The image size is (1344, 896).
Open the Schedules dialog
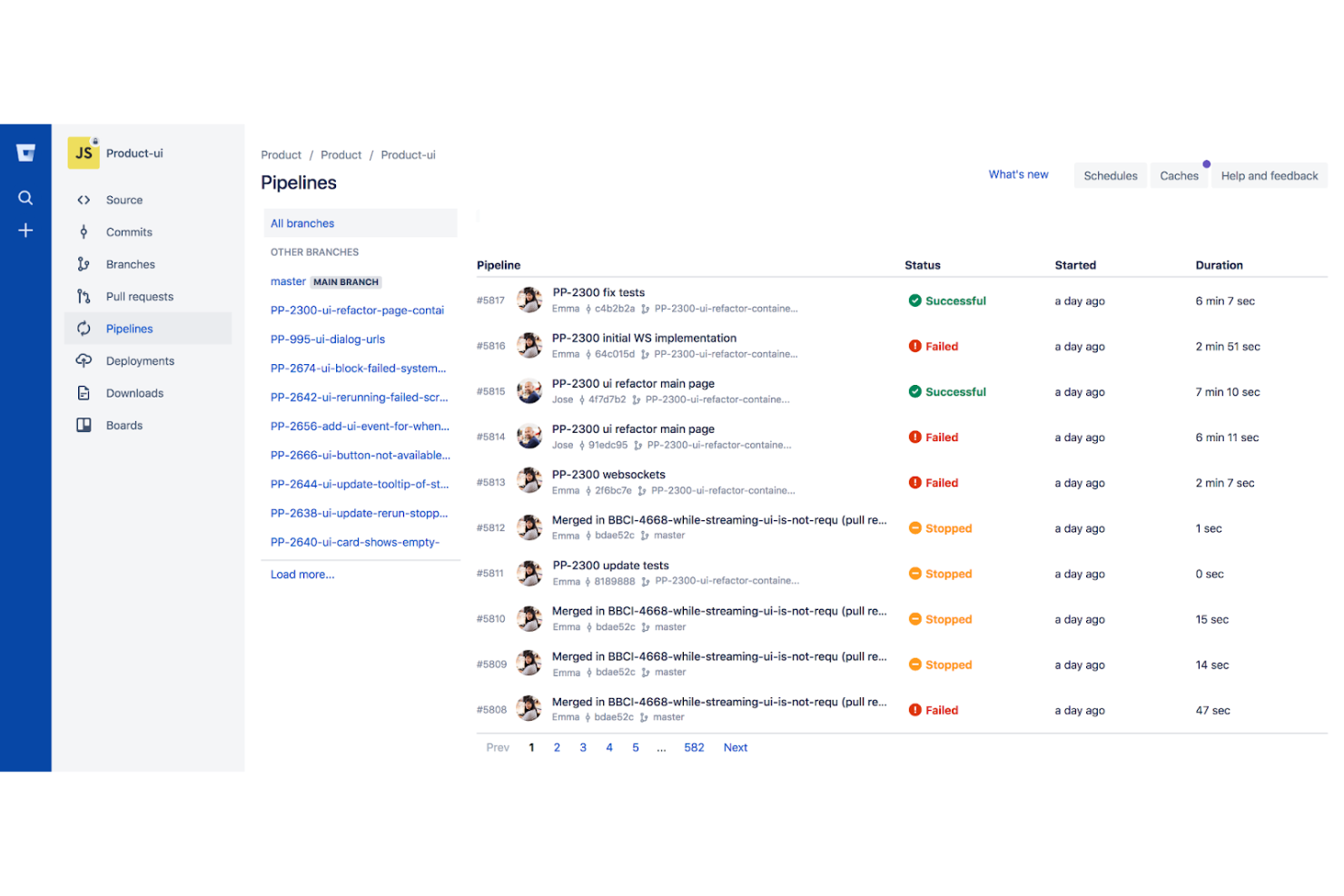(1110, 175)
